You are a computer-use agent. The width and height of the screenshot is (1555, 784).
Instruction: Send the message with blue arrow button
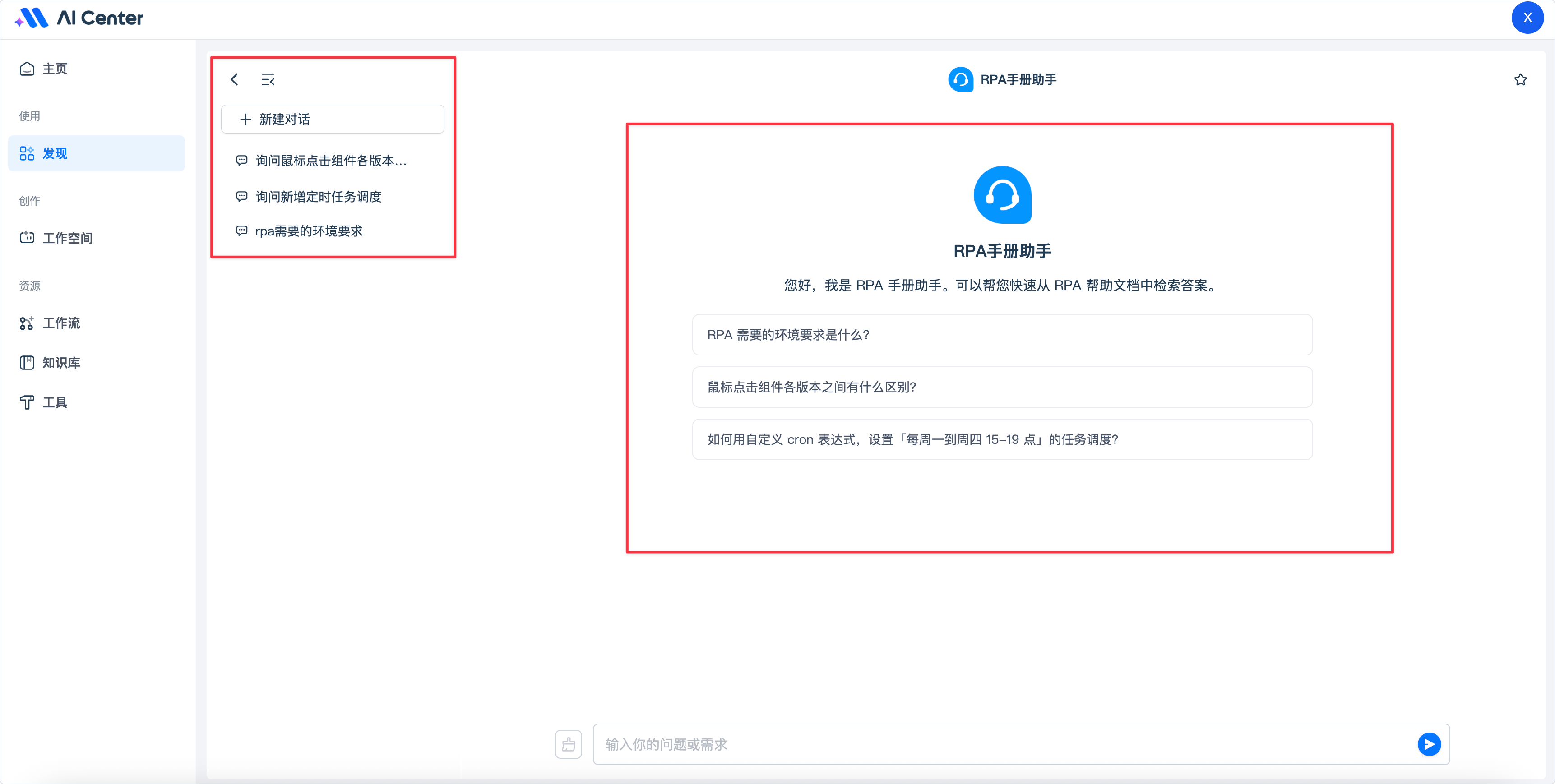[x=1429, y=744]
